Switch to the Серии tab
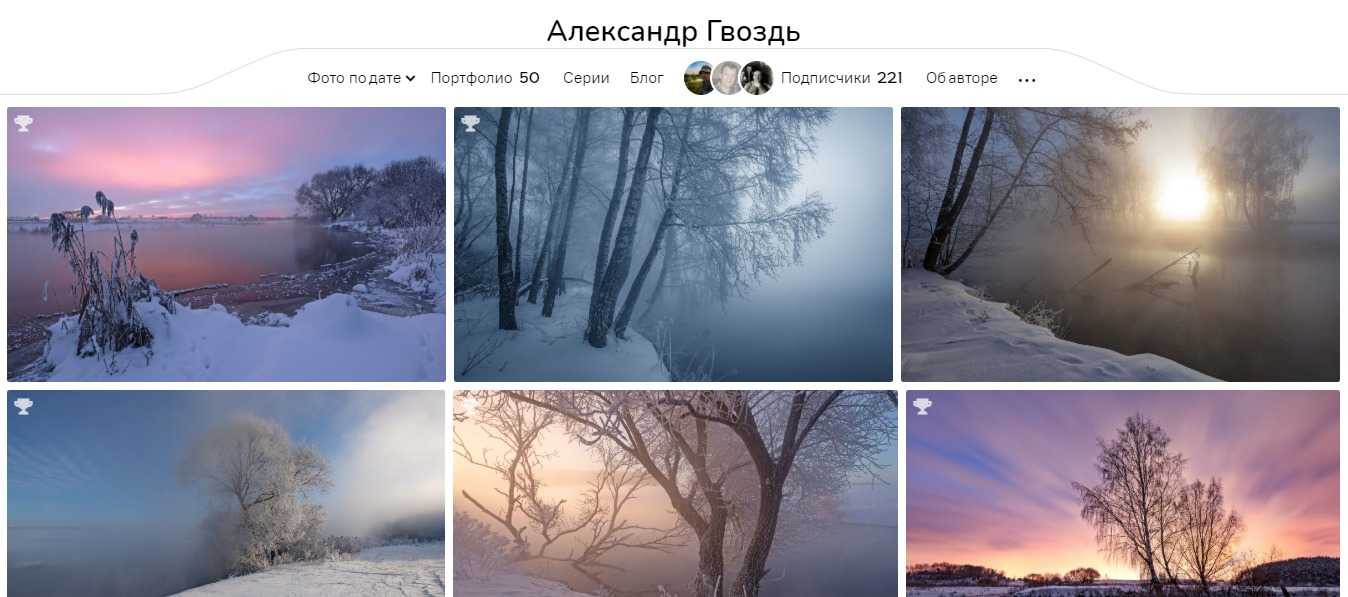This screenshot has width=1348, height=597. (x=586, y=78)
